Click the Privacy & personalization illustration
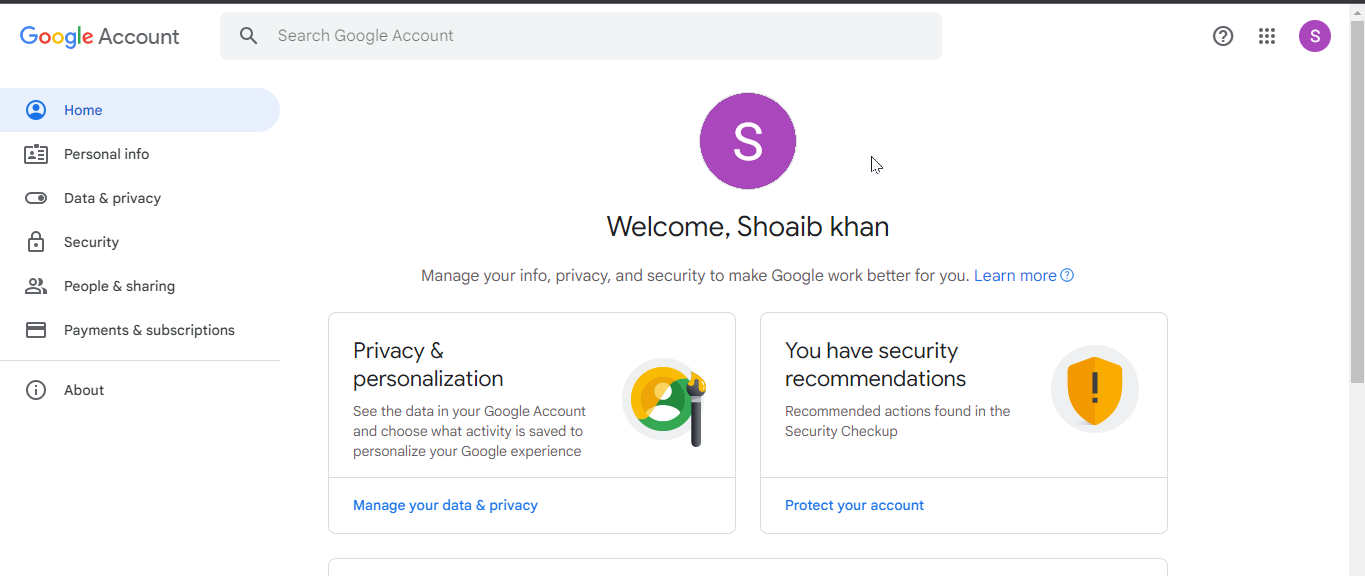Viewport: 1365px width, 576px height. (x=666, y=399)
